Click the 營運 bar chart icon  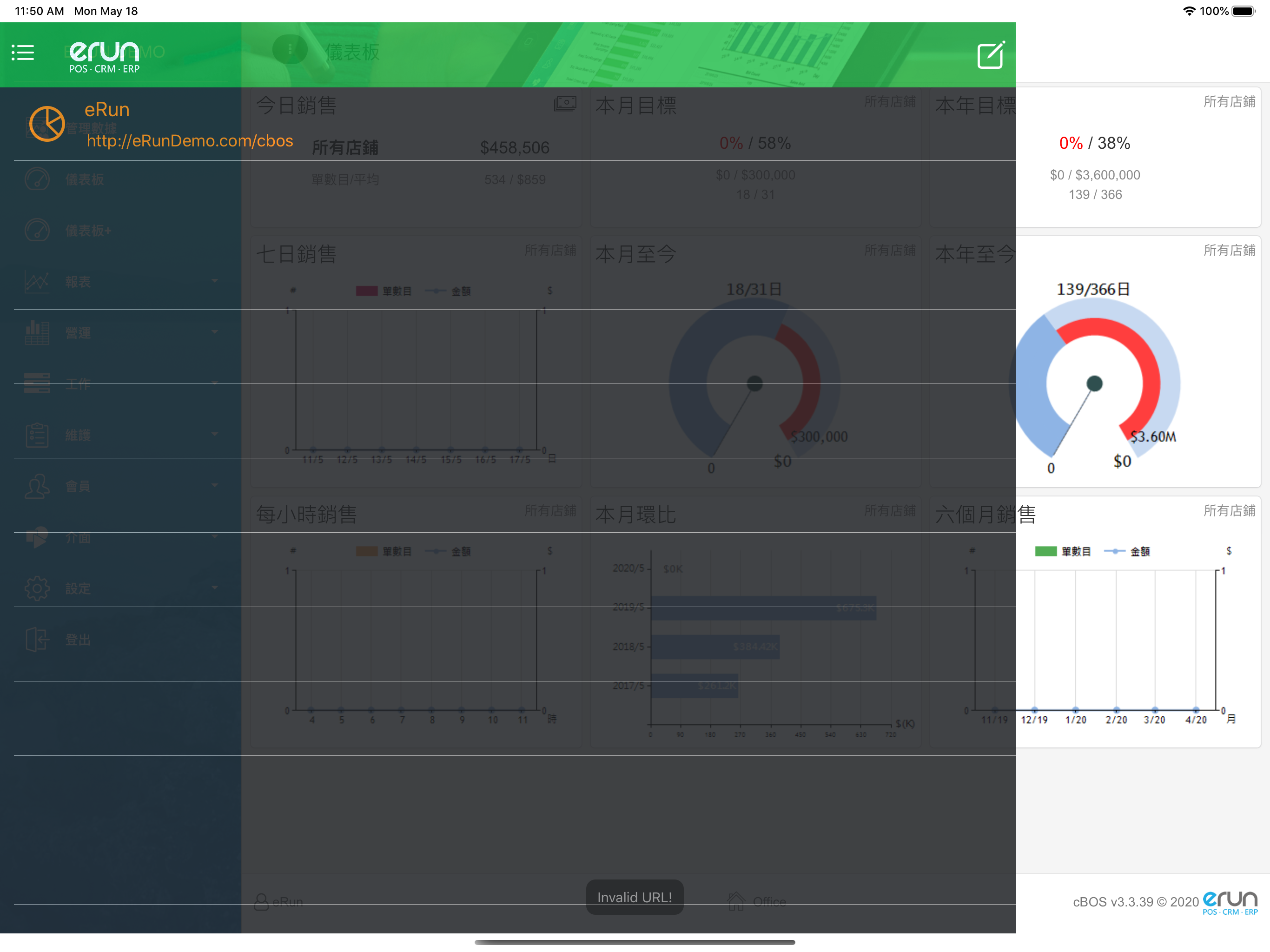(x=37, y=332)
